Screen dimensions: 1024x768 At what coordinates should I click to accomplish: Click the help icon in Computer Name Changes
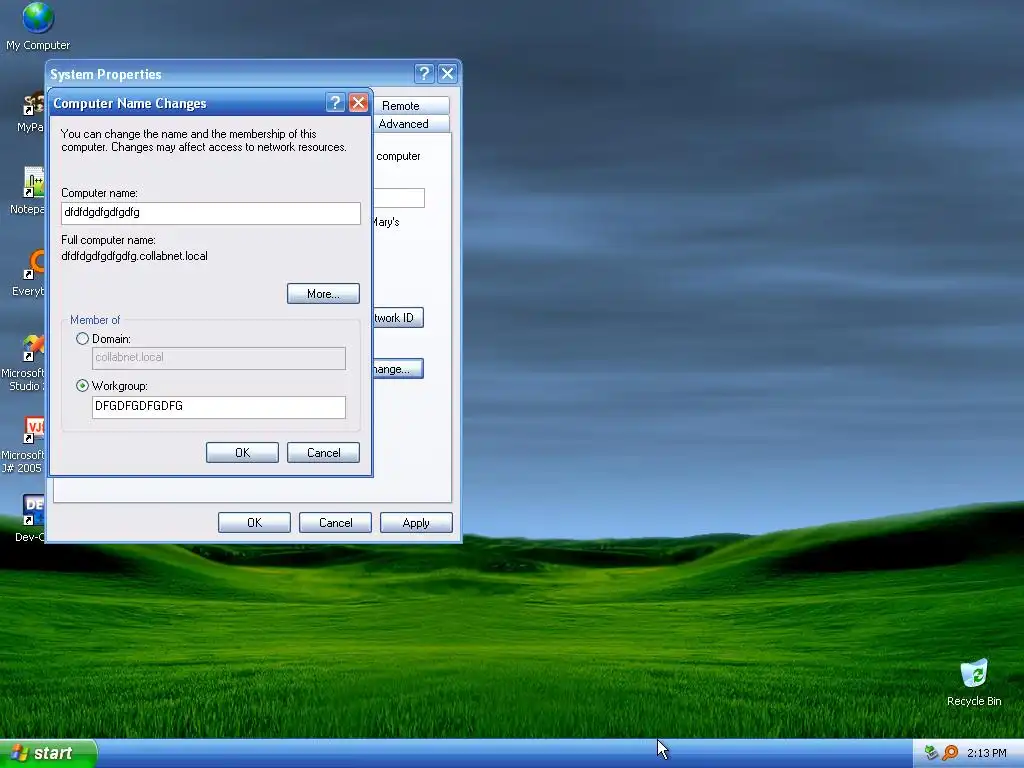click(334, 103)
